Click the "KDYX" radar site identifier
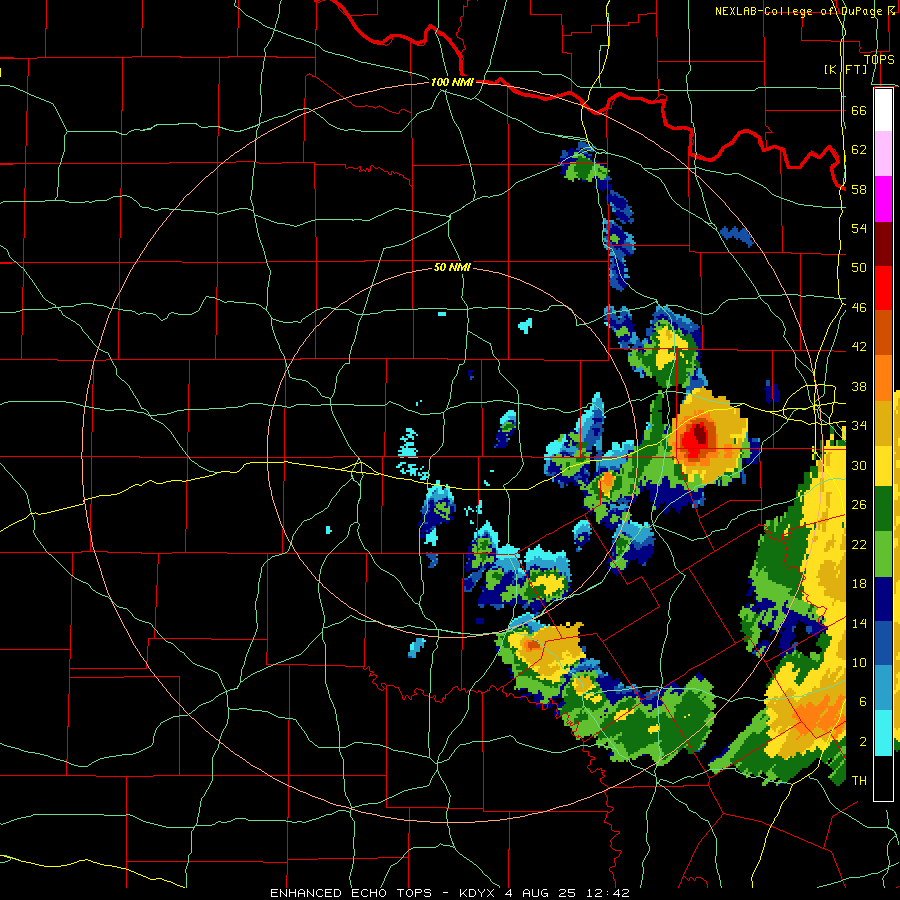The image size is (900, 900). [476, 893]
